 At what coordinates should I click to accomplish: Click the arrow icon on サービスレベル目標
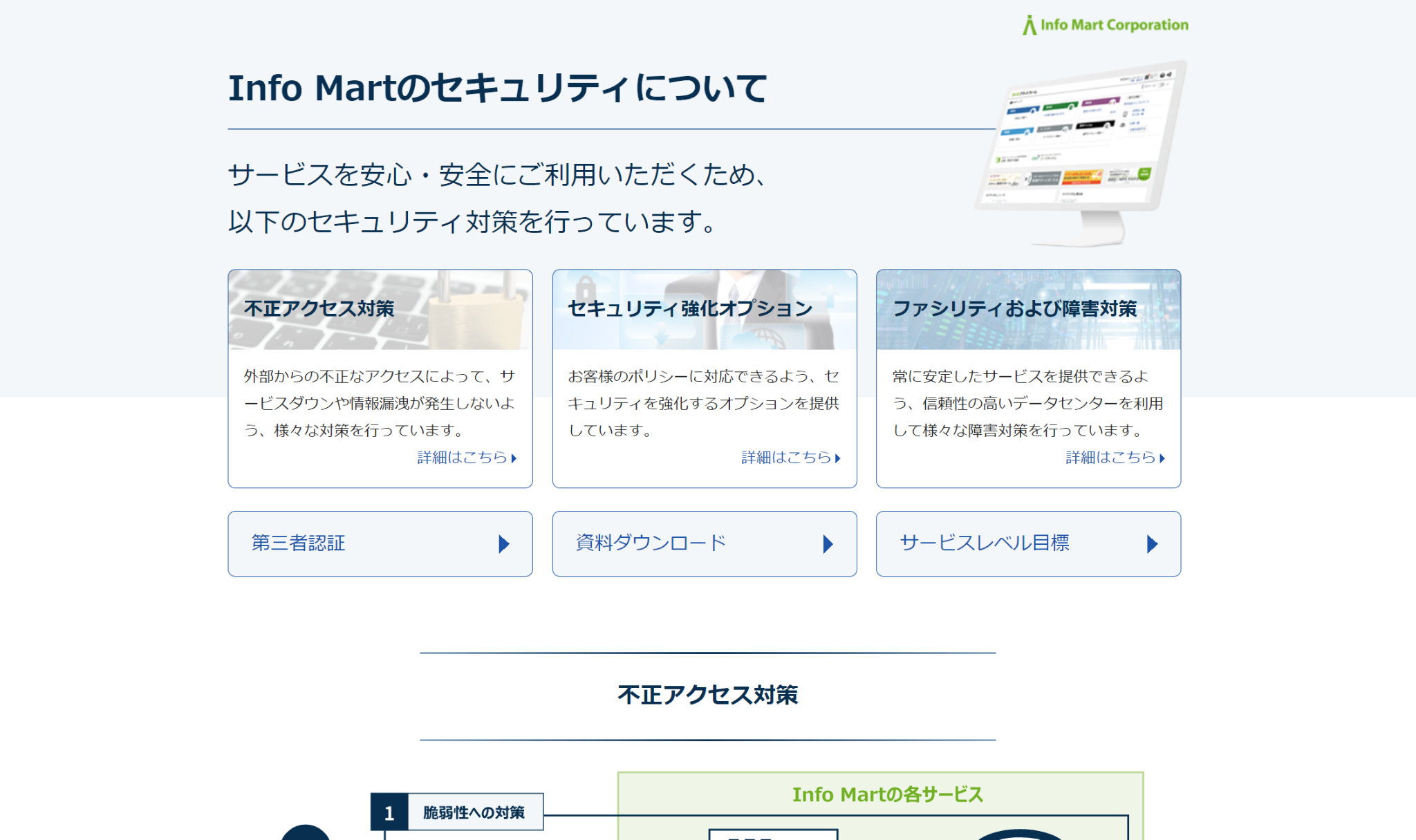(1152, 544)
